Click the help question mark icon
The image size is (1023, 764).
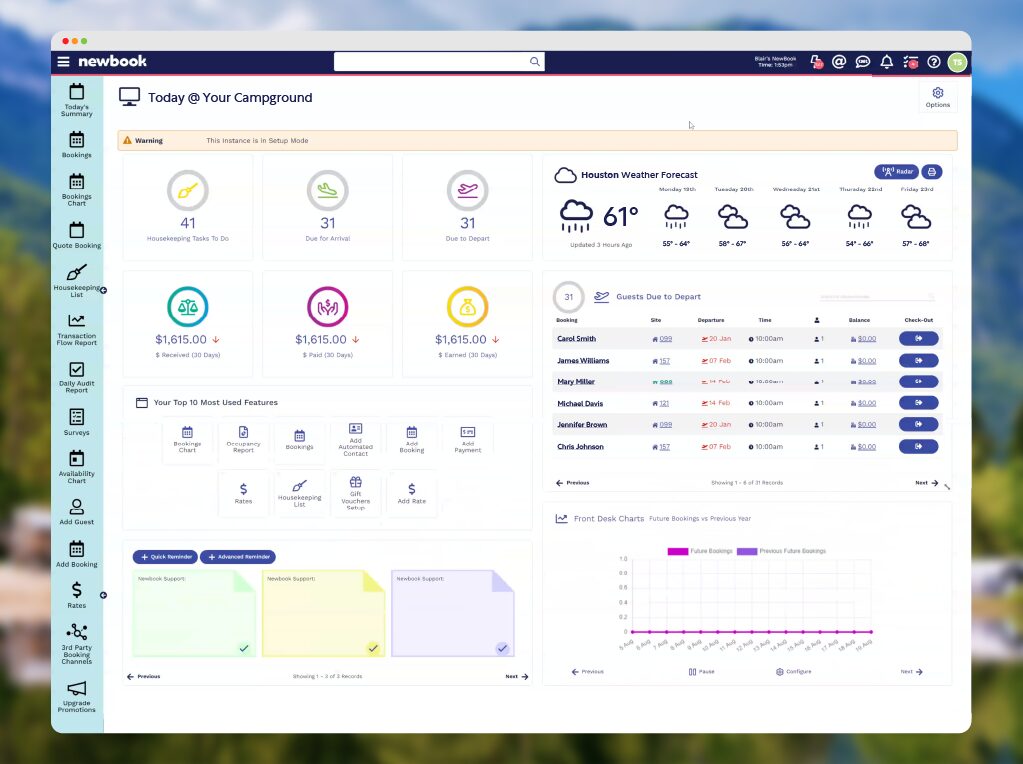933,62
